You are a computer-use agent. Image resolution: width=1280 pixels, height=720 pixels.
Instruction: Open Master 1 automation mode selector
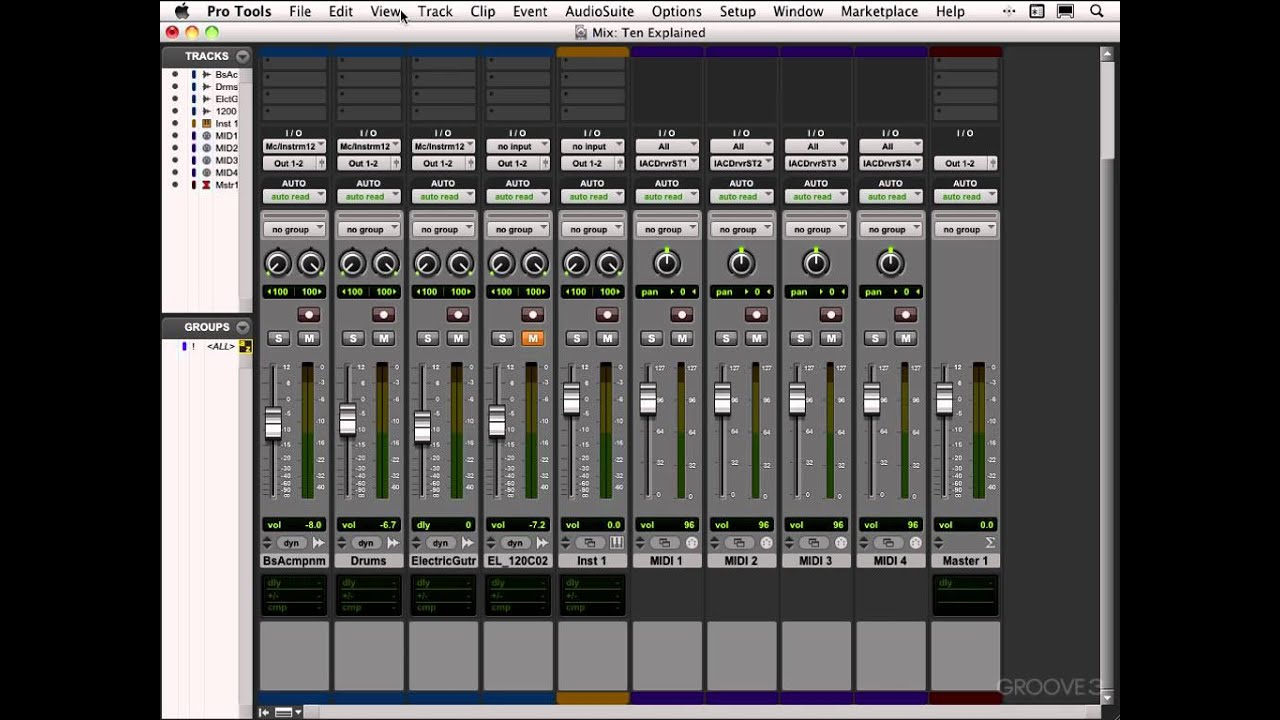tap(965, 196)
